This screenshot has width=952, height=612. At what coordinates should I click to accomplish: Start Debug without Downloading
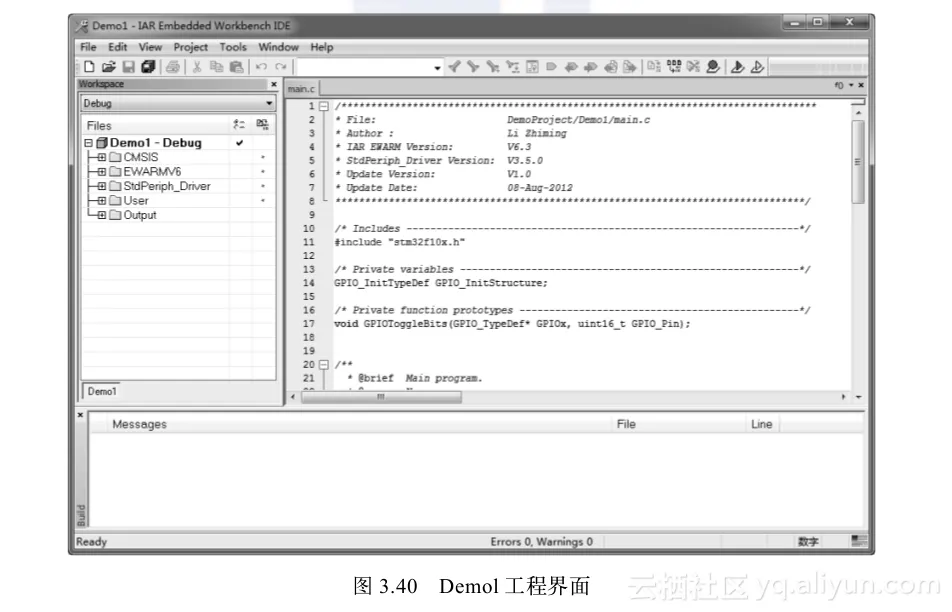[x=757, y=67]
